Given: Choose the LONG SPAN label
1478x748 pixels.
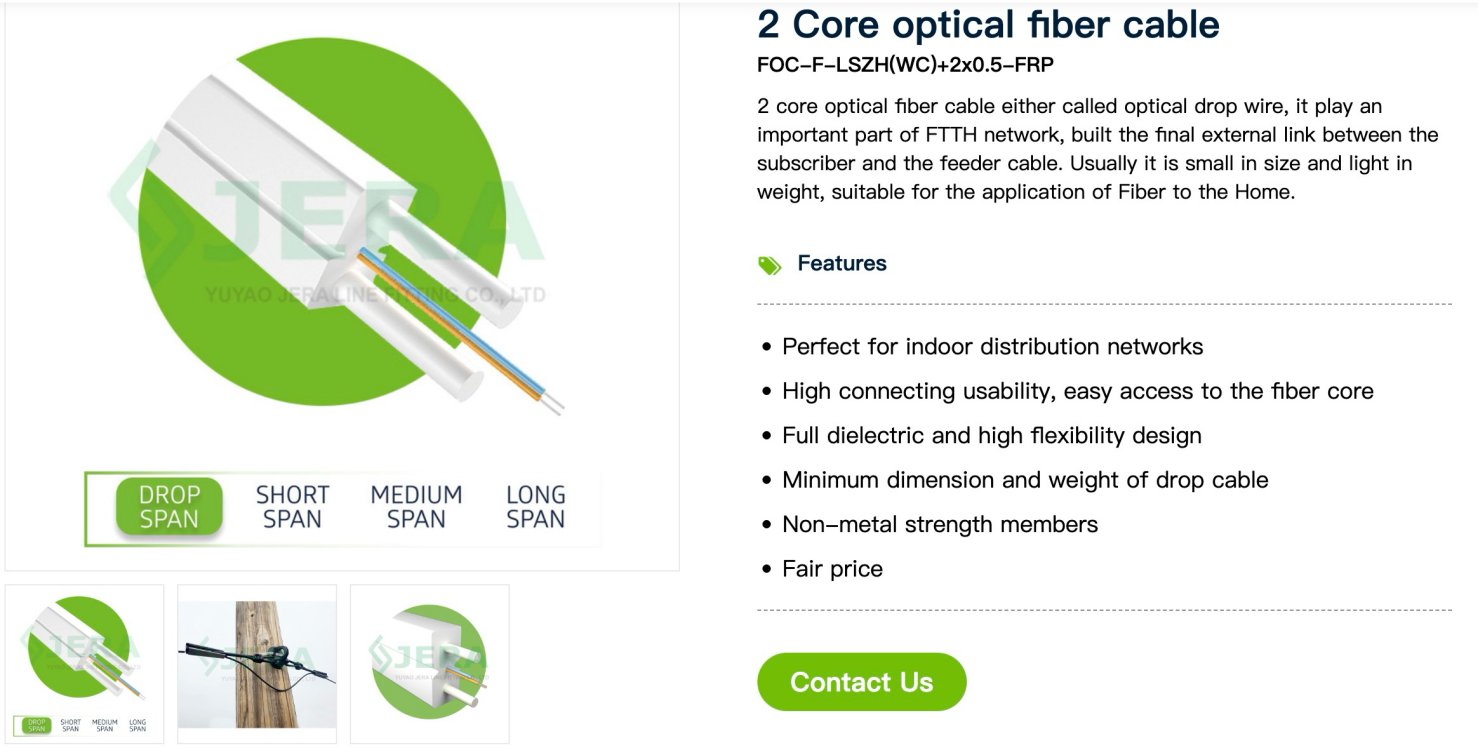Looking at the screenshot, I should 536,507.
